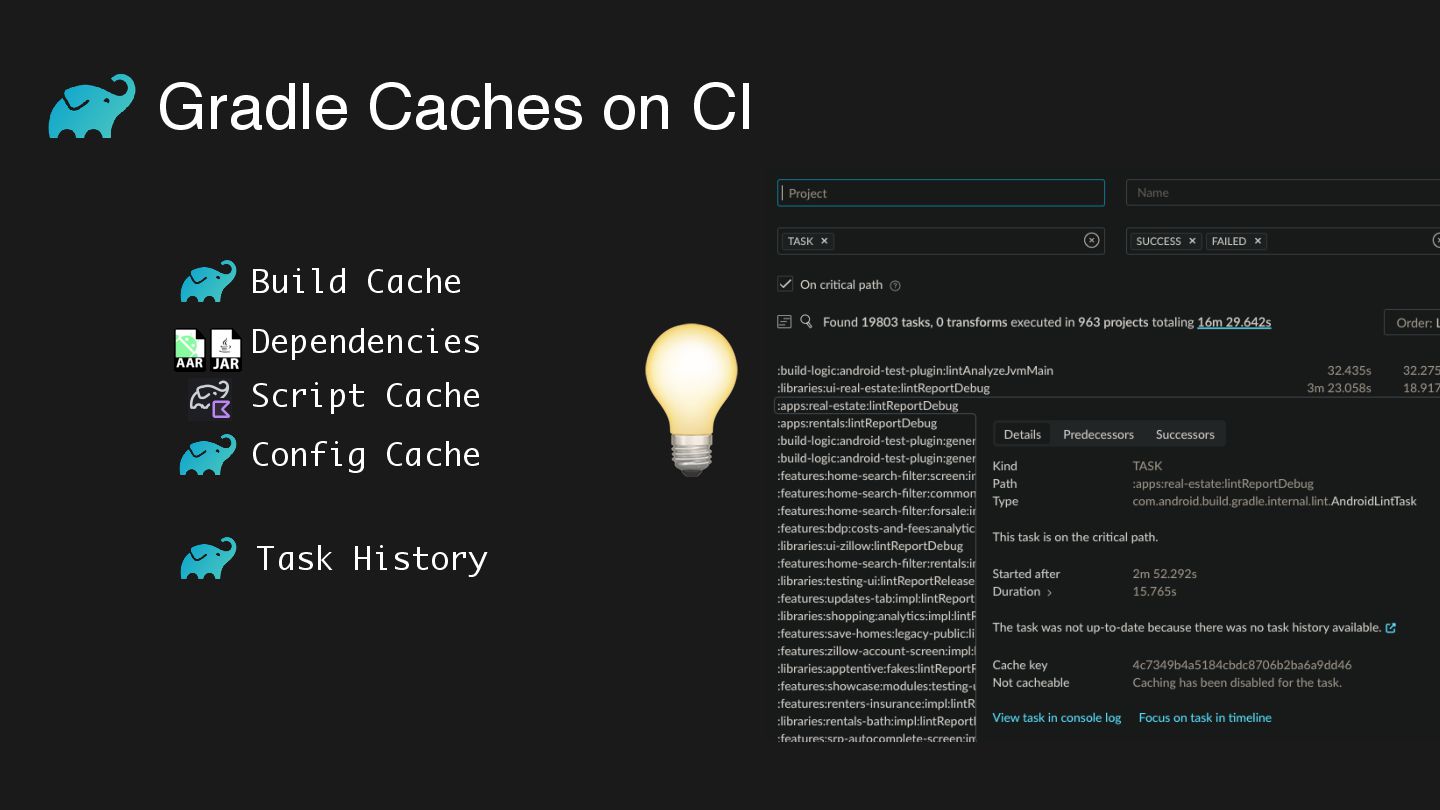Screen dimensions: 1440x810
Task: Click the Kotlin script icon beside Script Cache
Action: [x=210, y=399]
